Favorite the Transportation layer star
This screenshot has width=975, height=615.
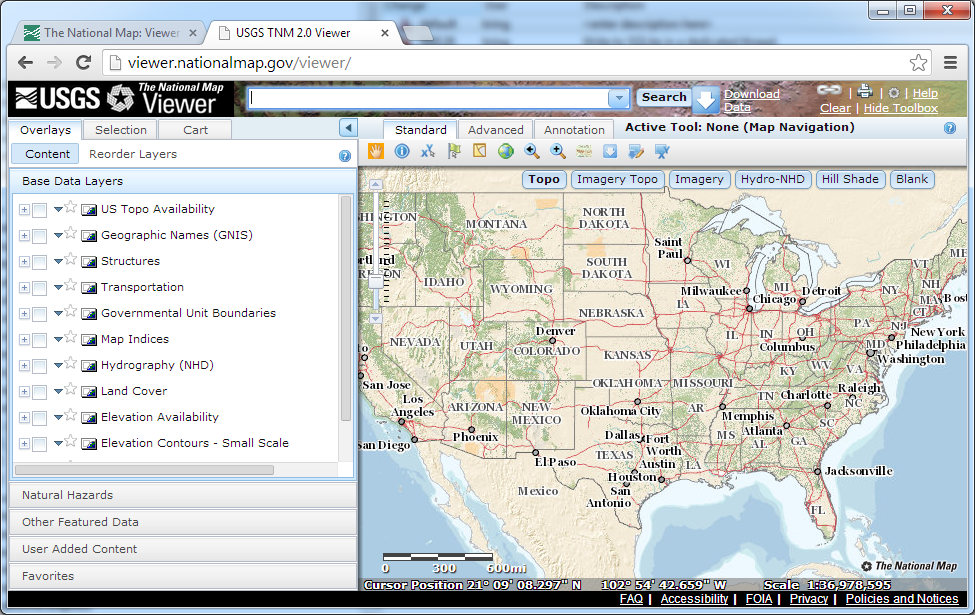pyautogui.click(x=71, y=285)
